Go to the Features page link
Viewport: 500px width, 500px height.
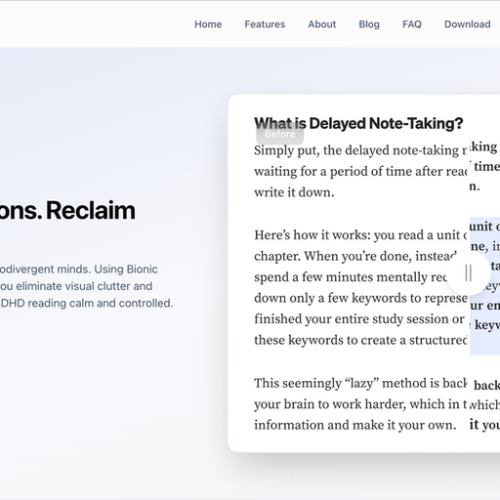tap(265, 24)
